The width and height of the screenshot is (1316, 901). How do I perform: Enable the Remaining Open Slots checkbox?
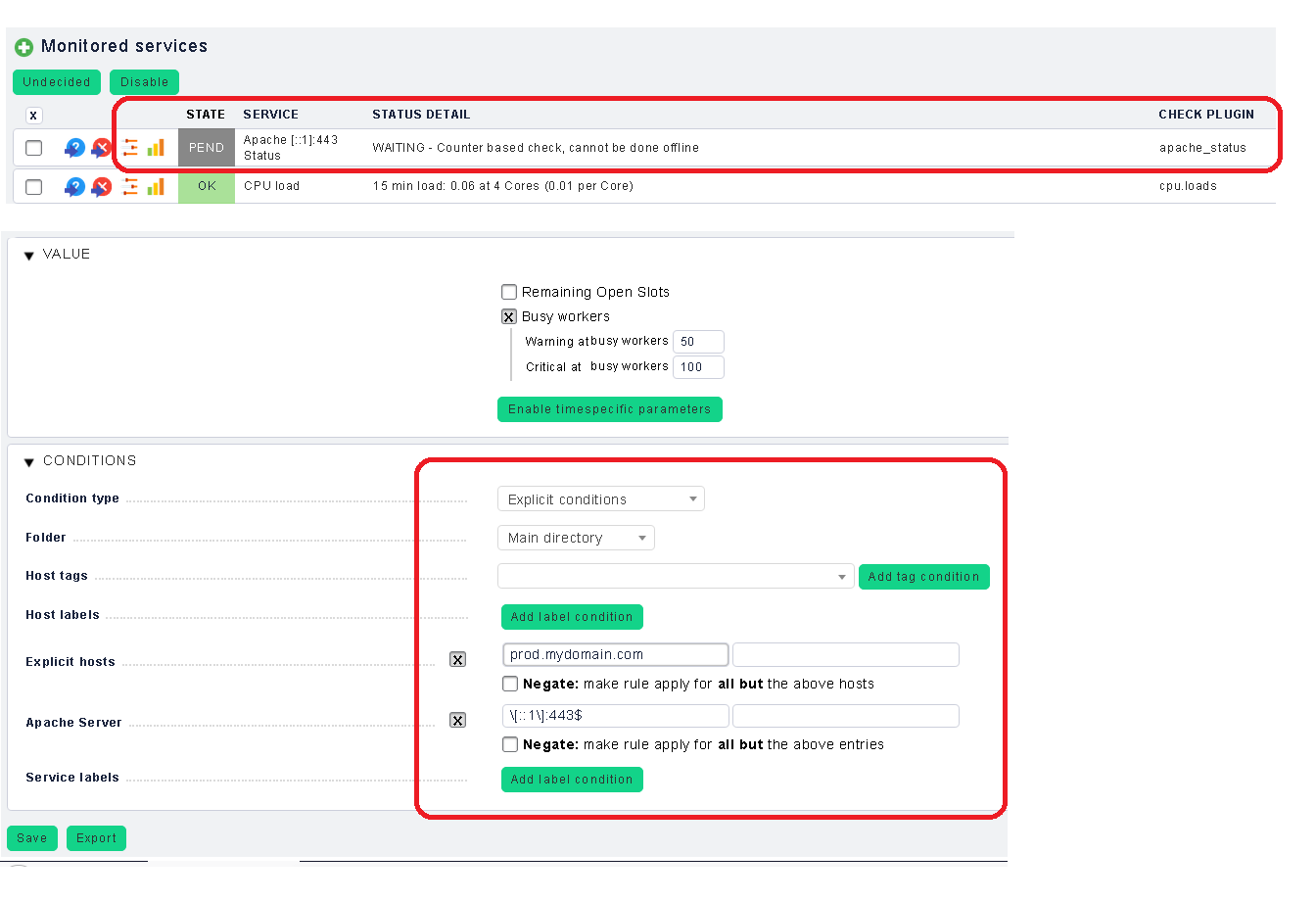coord(509,292)
